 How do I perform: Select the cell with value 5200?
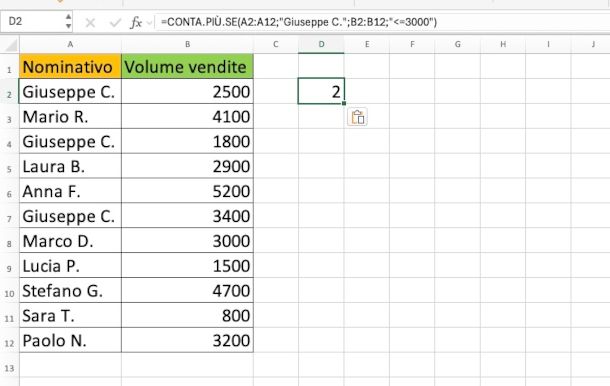pos(188,191)
